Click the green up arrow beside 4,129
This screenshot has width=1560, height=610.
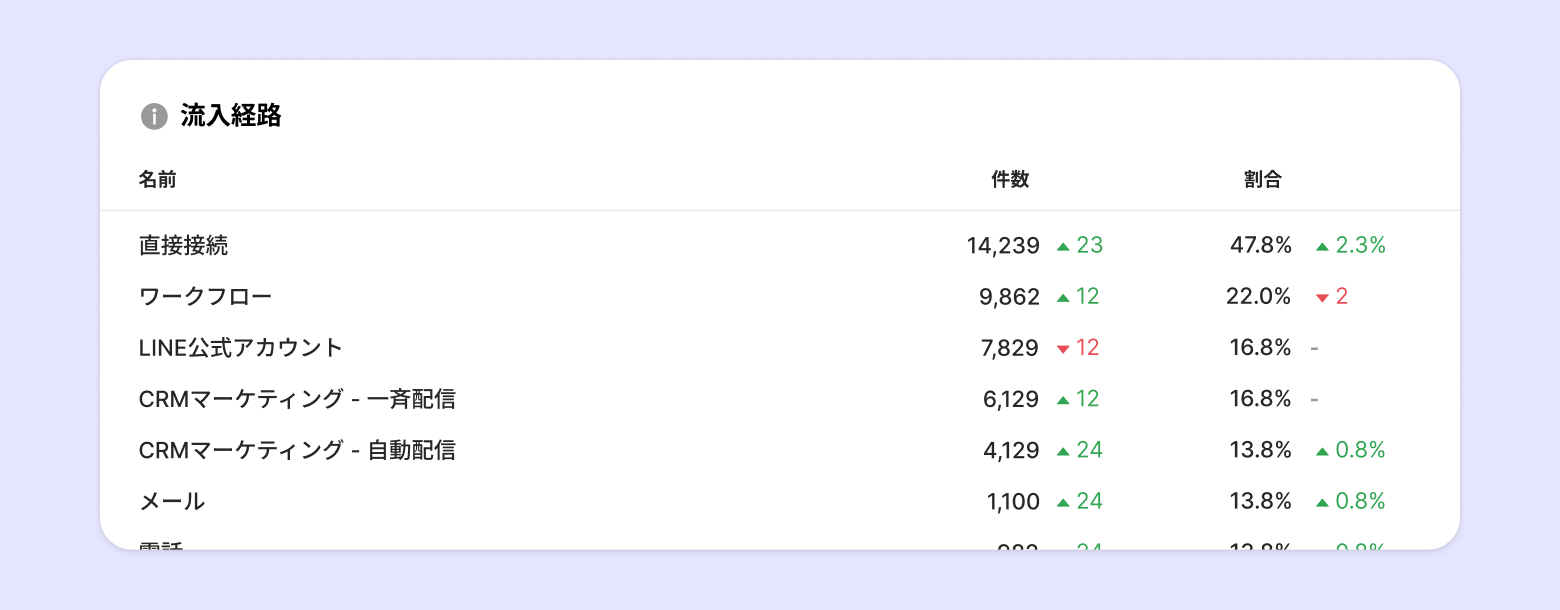pyautogui.click(x=1063, y=451)
